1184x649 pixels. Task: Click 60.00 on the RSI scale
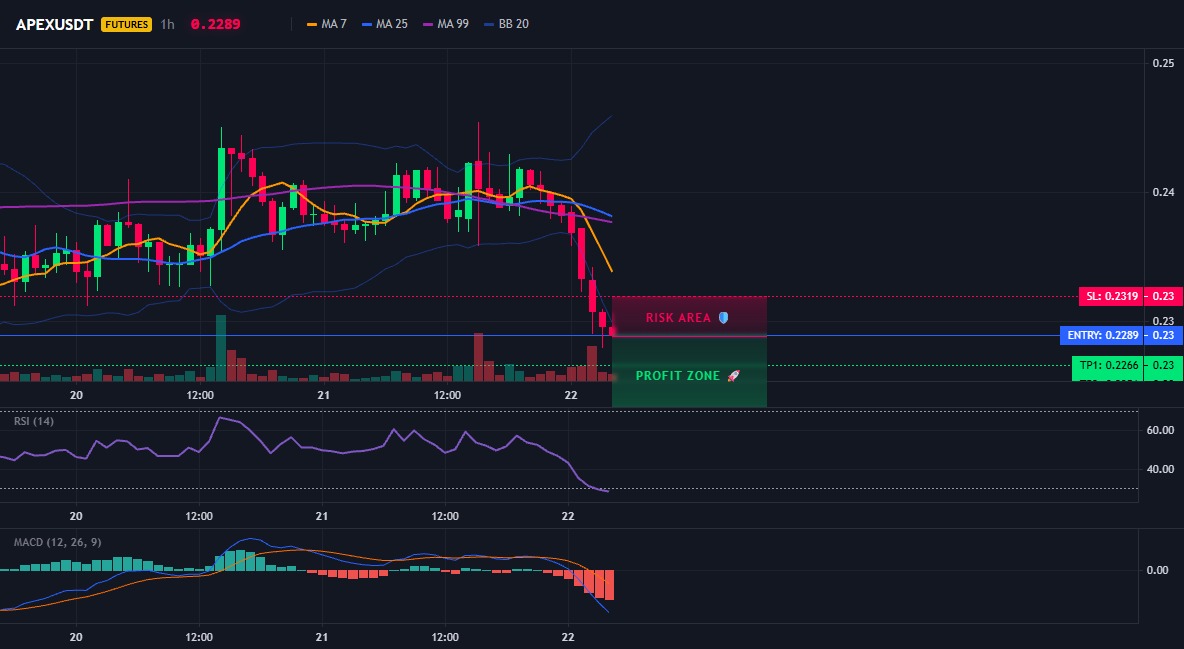pos(1161,430)
